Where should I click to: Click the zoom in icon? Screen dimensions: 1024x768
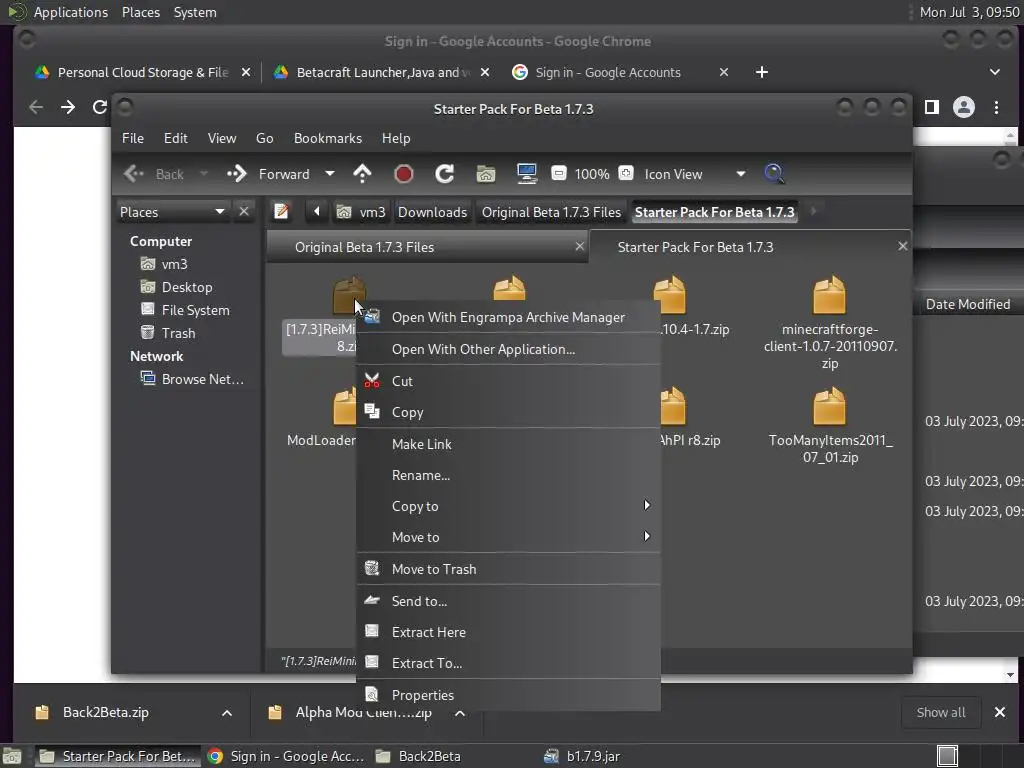626,173
